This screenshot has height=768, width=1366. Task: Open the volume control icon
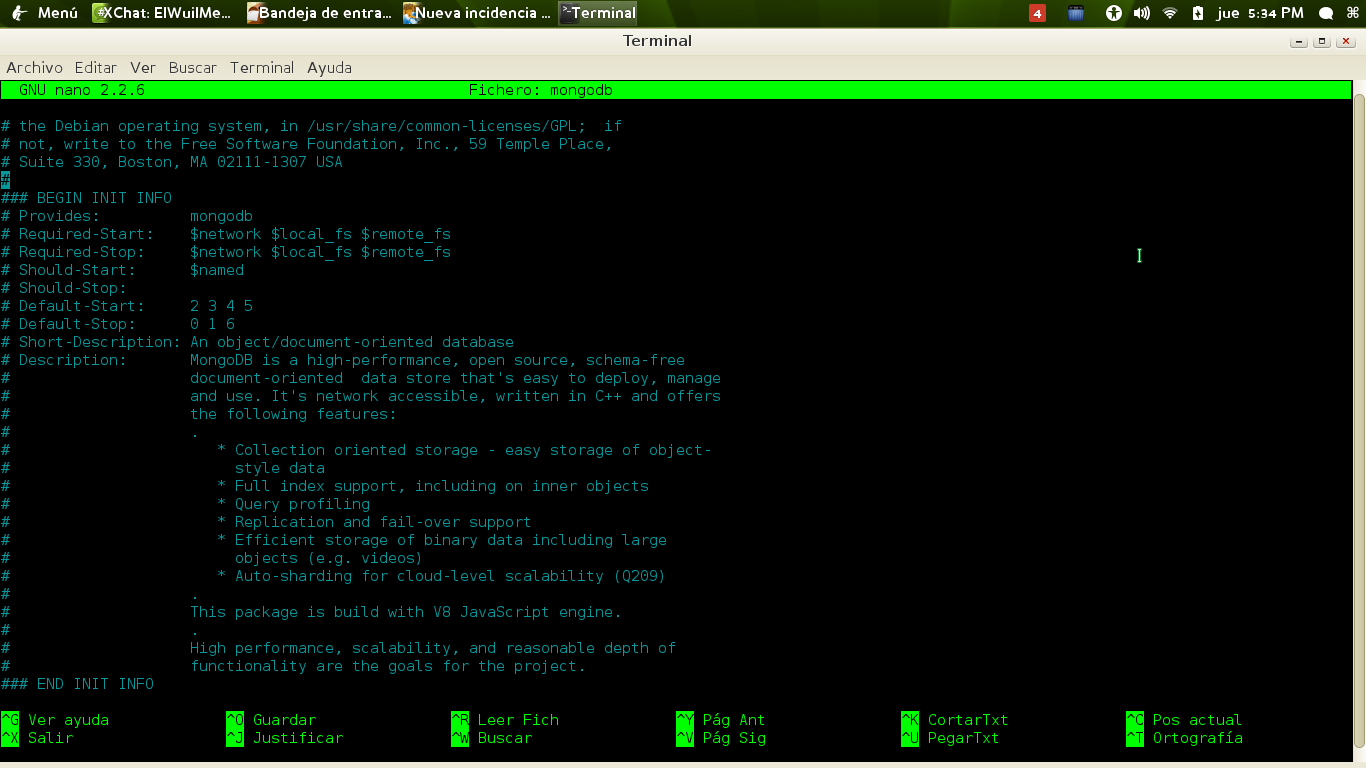[1141, 13]
